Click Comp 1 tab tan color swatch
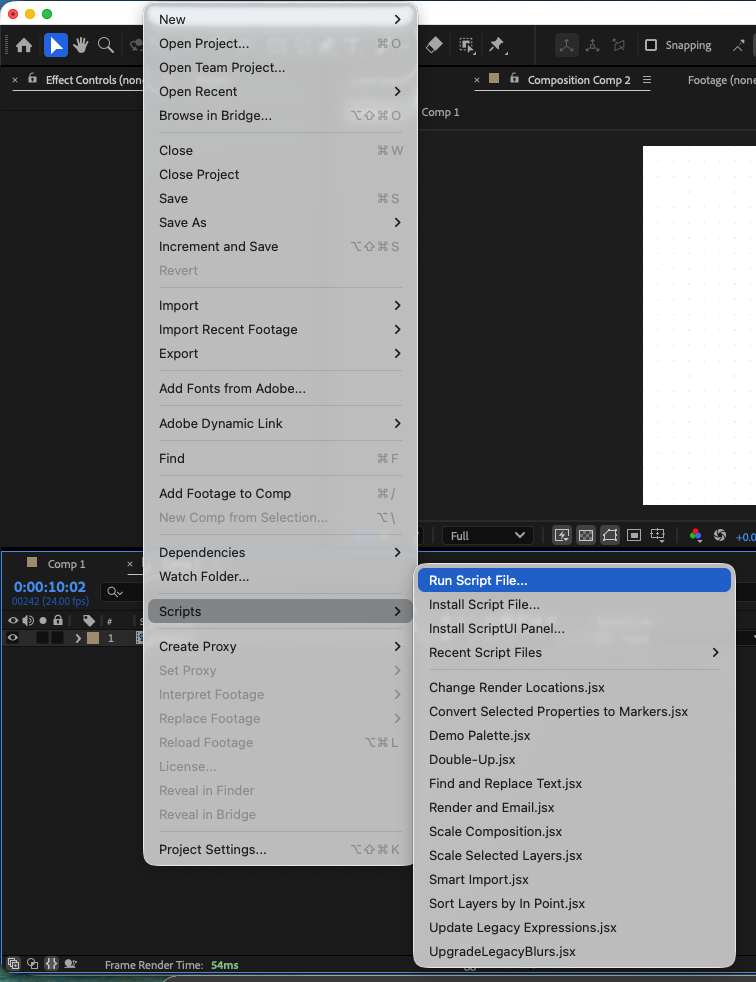The height and width of the screenshot is (982, 756). [32, 562]
